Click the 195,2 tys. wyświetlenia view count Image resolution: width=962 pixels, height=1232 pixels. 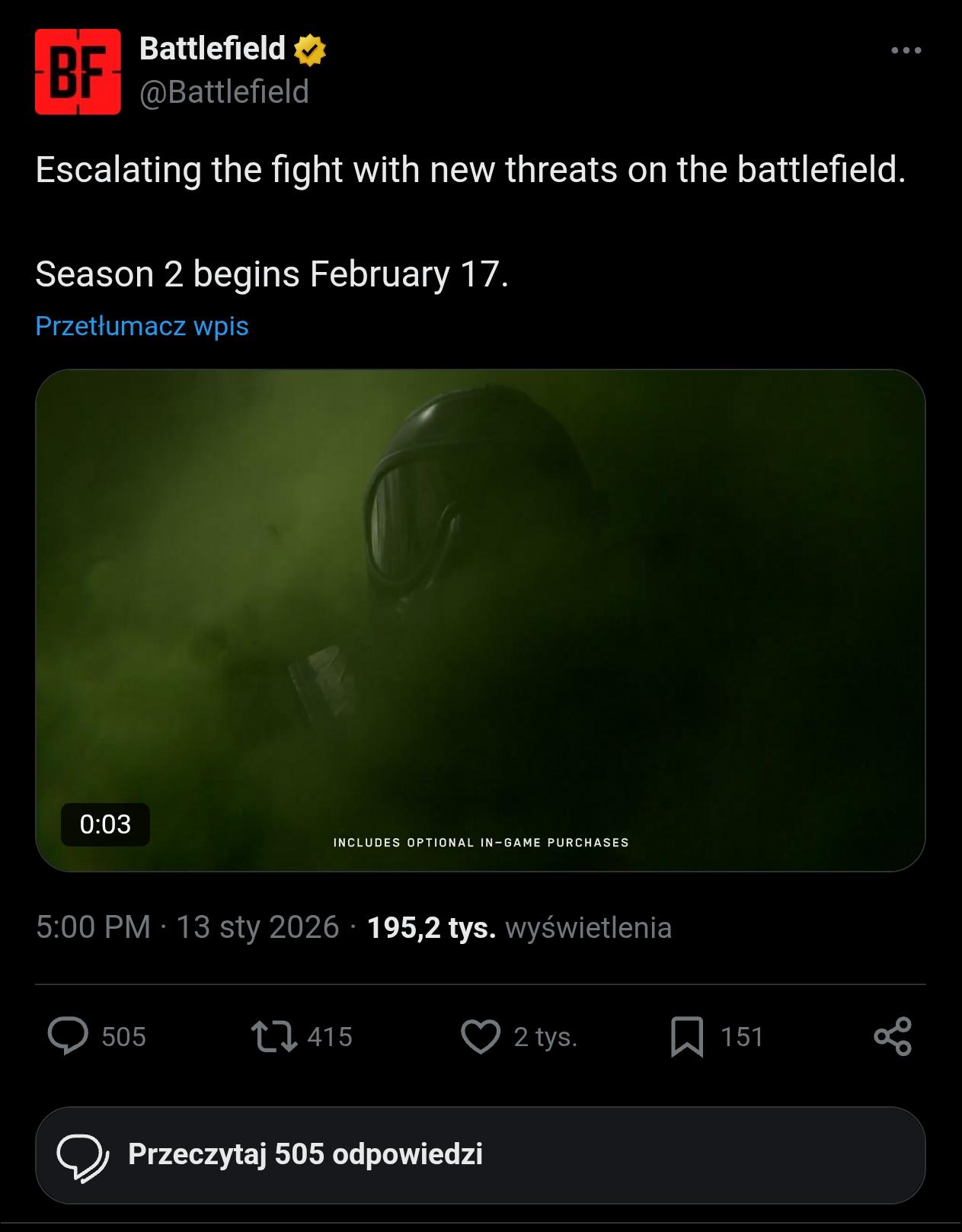point(519,927)
